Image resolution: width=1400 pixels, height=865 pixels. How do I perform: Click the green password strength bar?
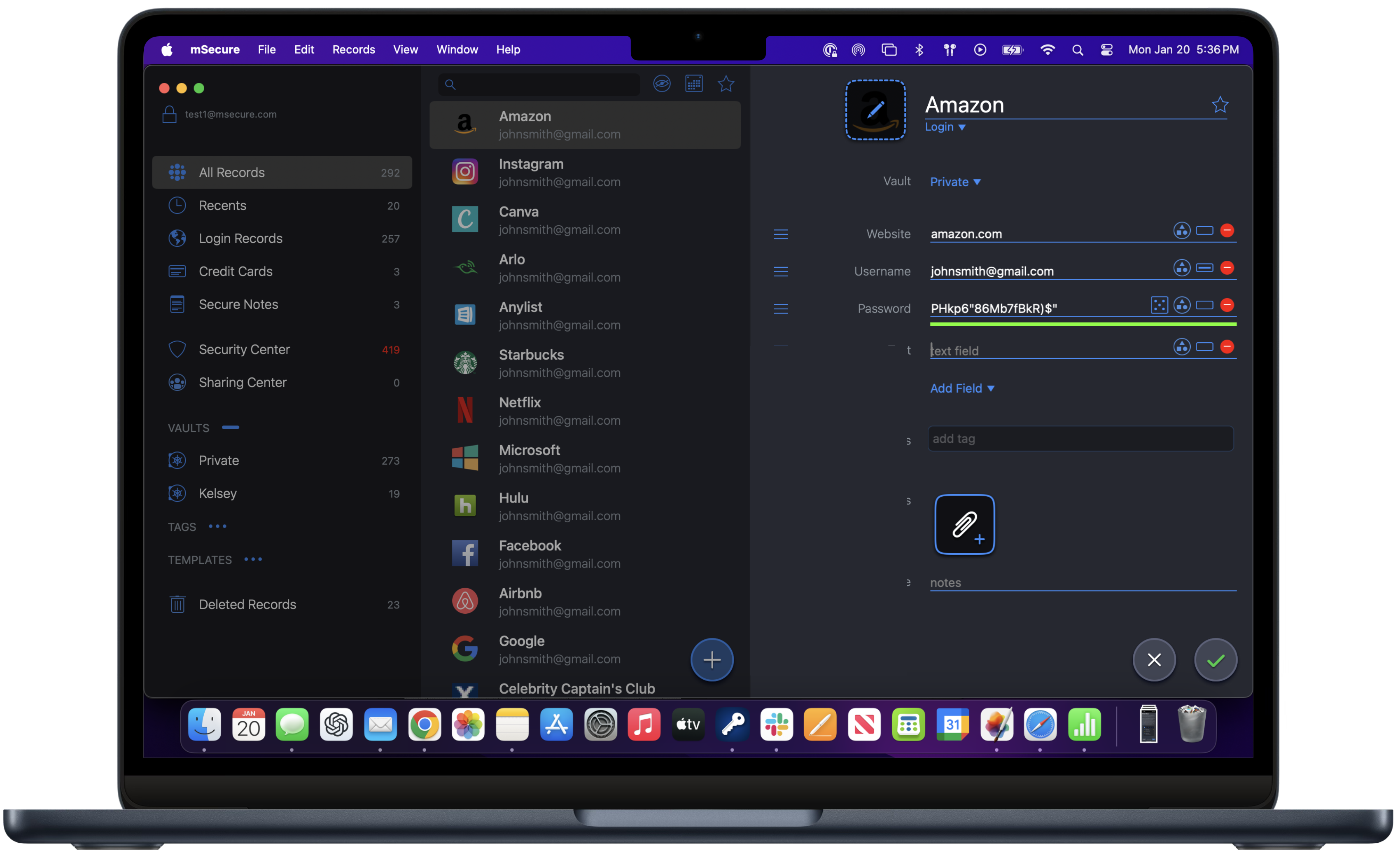point(1083,324)
